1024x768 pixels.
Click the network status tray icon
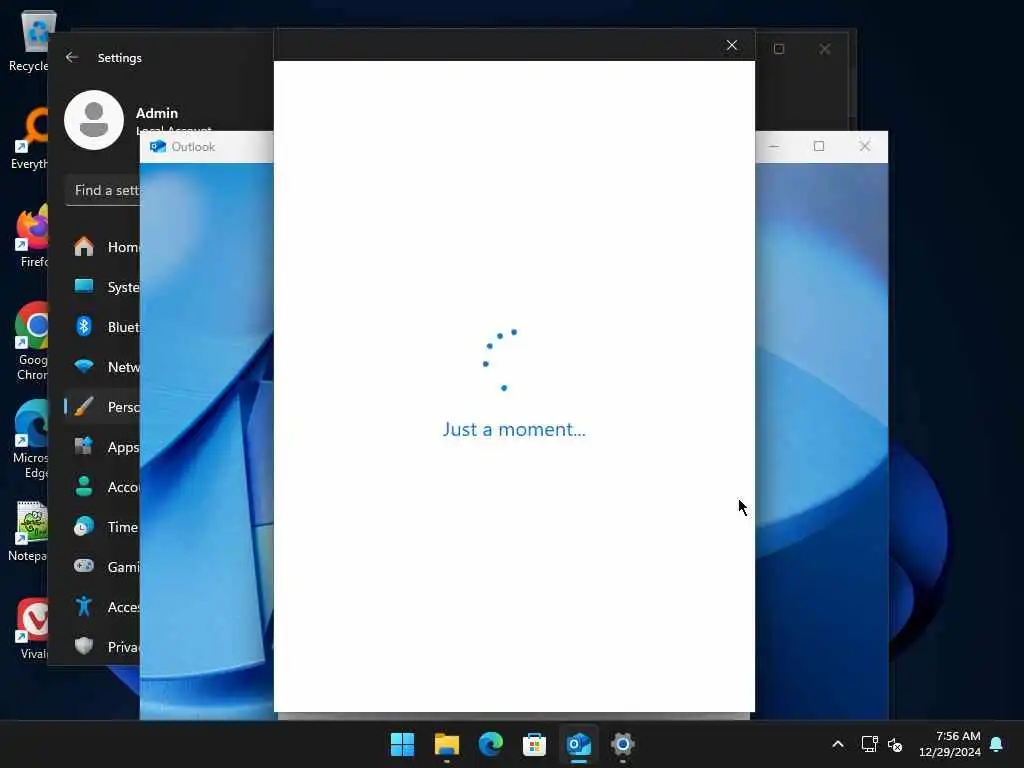869,744
